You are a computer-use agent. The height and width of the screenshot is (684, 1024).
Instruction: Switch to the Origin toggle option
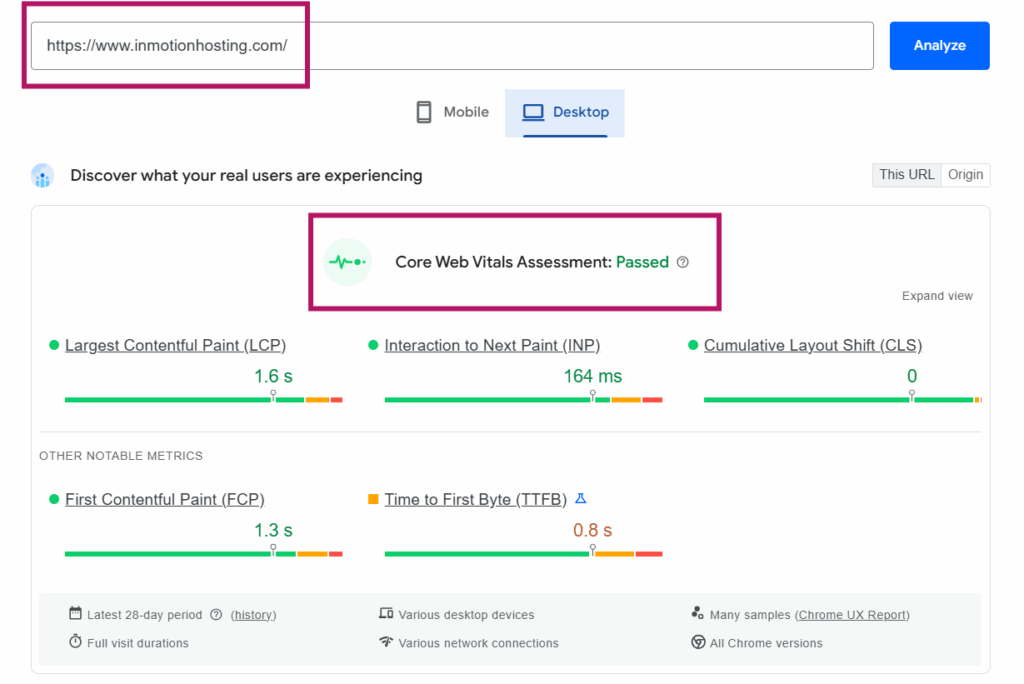click(x=965, y=175)
